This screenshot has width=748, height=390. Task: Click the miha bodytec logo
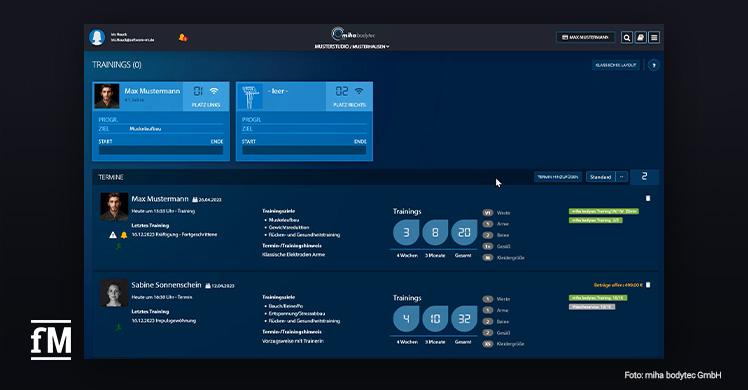click(x=353, y=34)
